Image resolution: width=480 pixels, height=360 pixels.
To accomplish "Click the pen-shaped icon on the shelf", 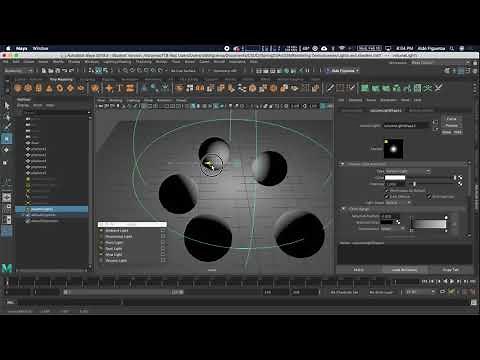I will tap(330, 88).
